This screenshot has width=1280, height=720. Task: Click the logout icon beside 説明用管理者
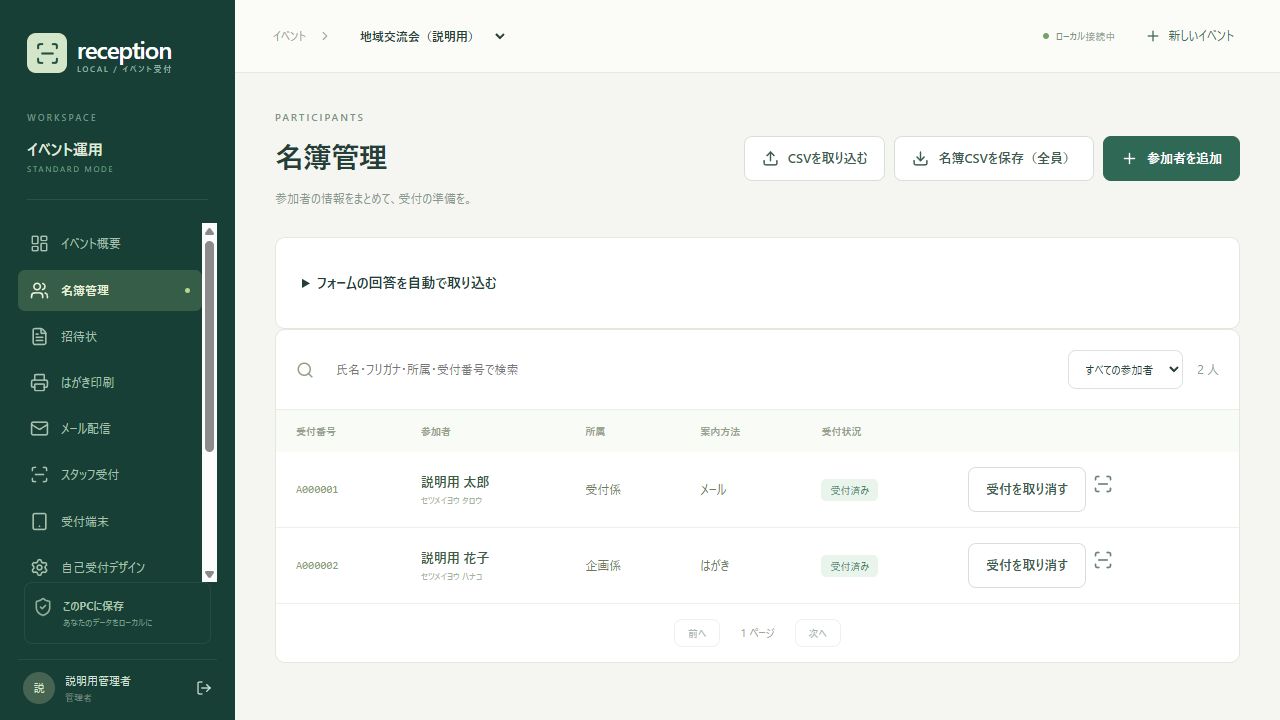[204, 688]
